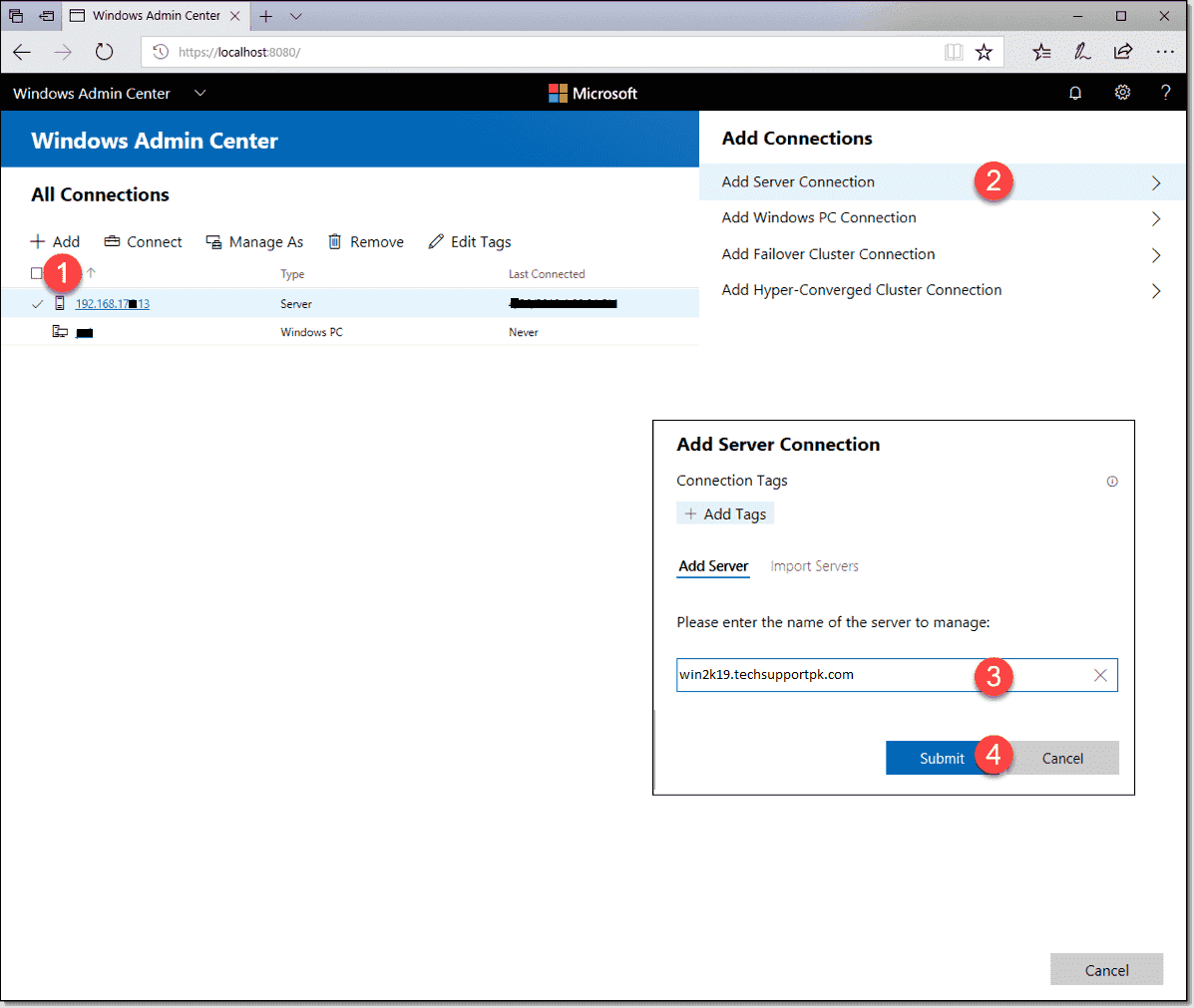Click the browser back arrow

pos(22,52)
